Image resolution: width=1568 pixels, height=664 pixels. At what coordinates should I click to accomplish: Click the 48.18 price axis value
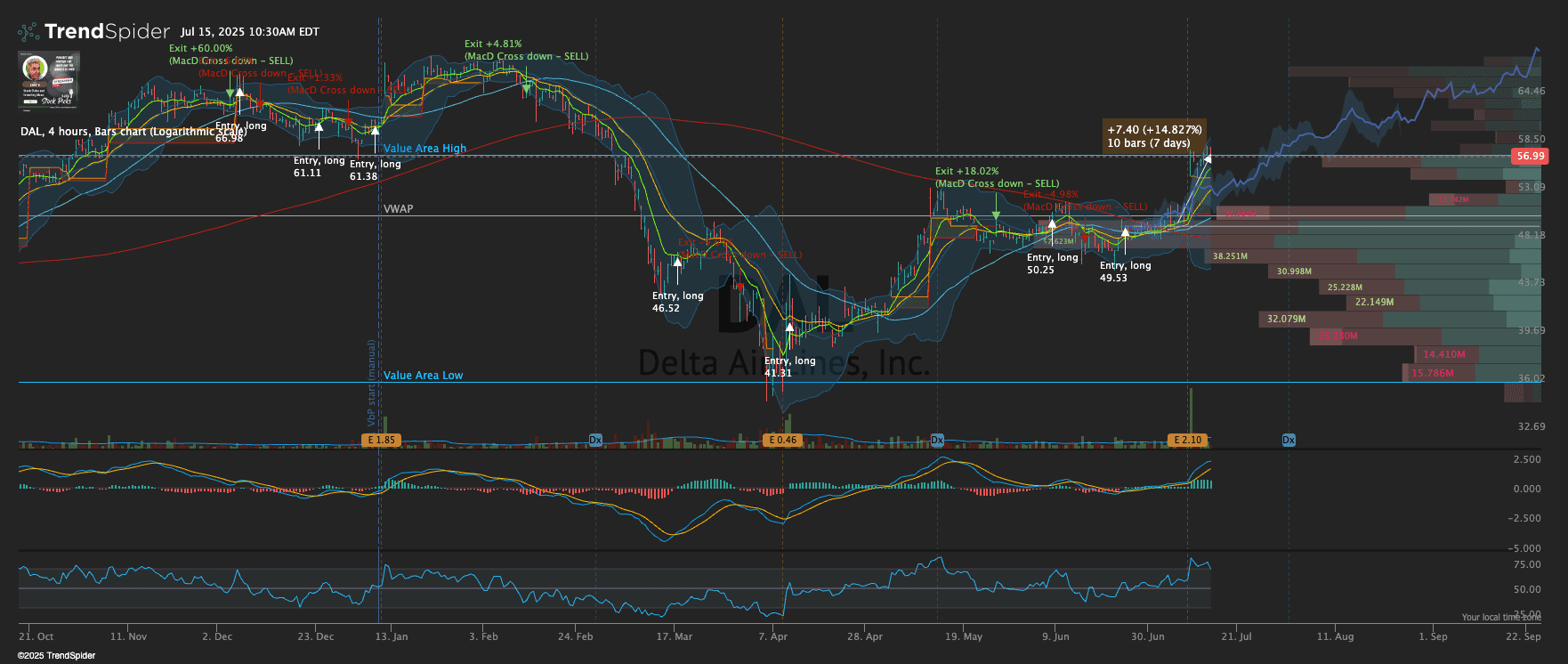coord(1532,236)
